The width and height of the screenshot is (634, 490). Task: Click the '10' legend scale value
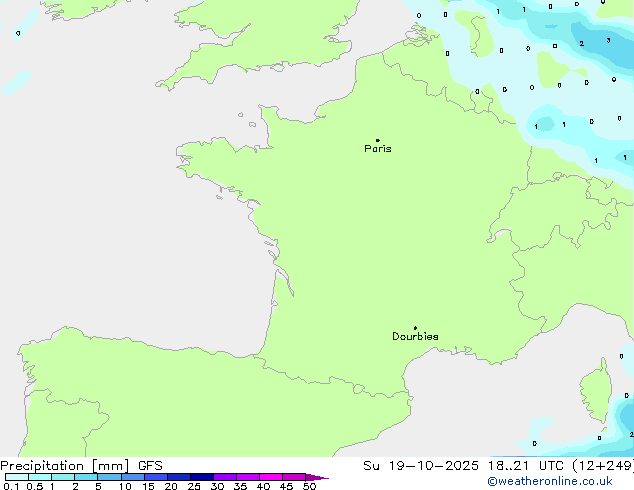[125, 486]
